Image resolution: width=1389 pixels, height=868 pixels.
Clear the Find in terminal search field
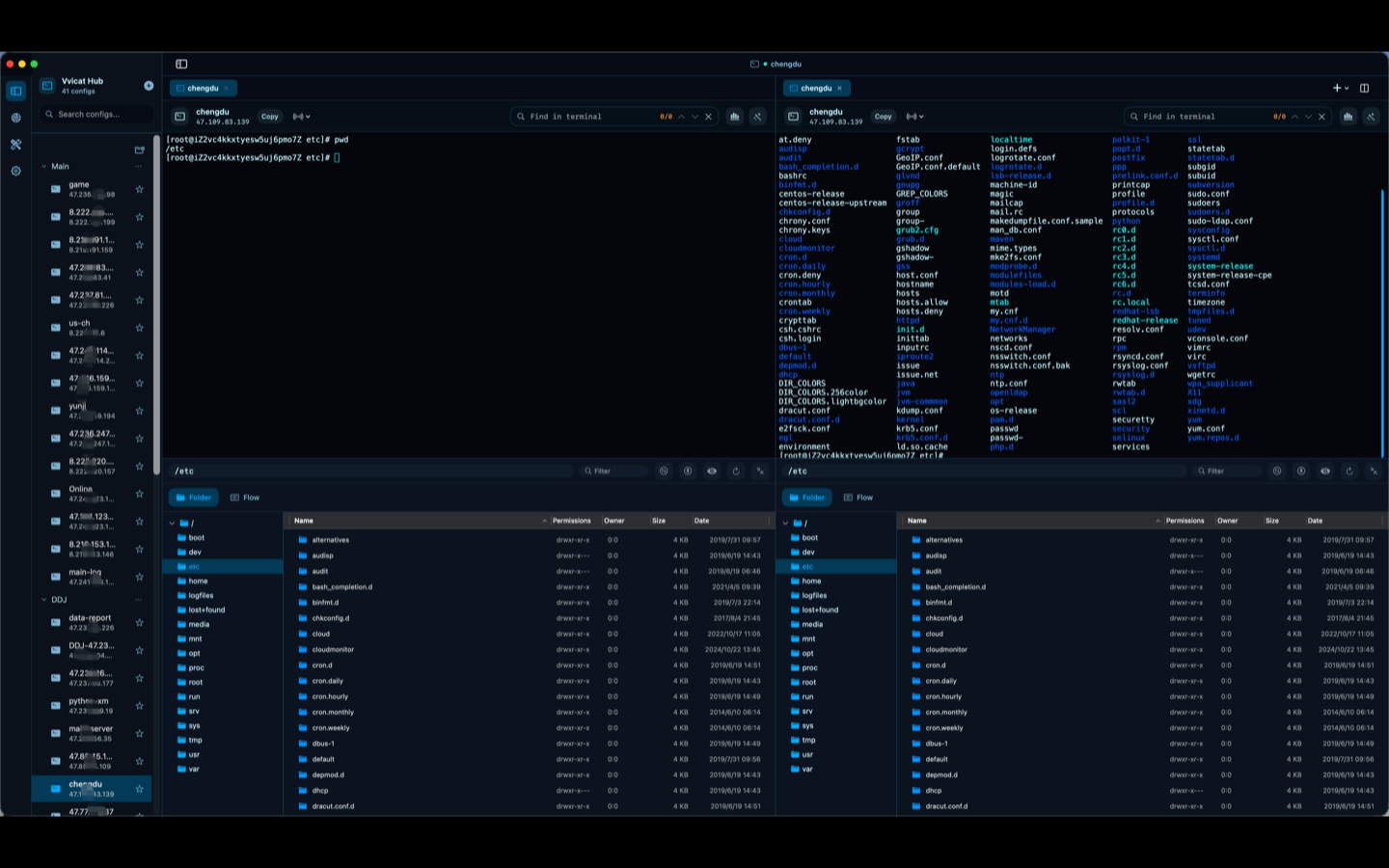[x=708, y=116]
